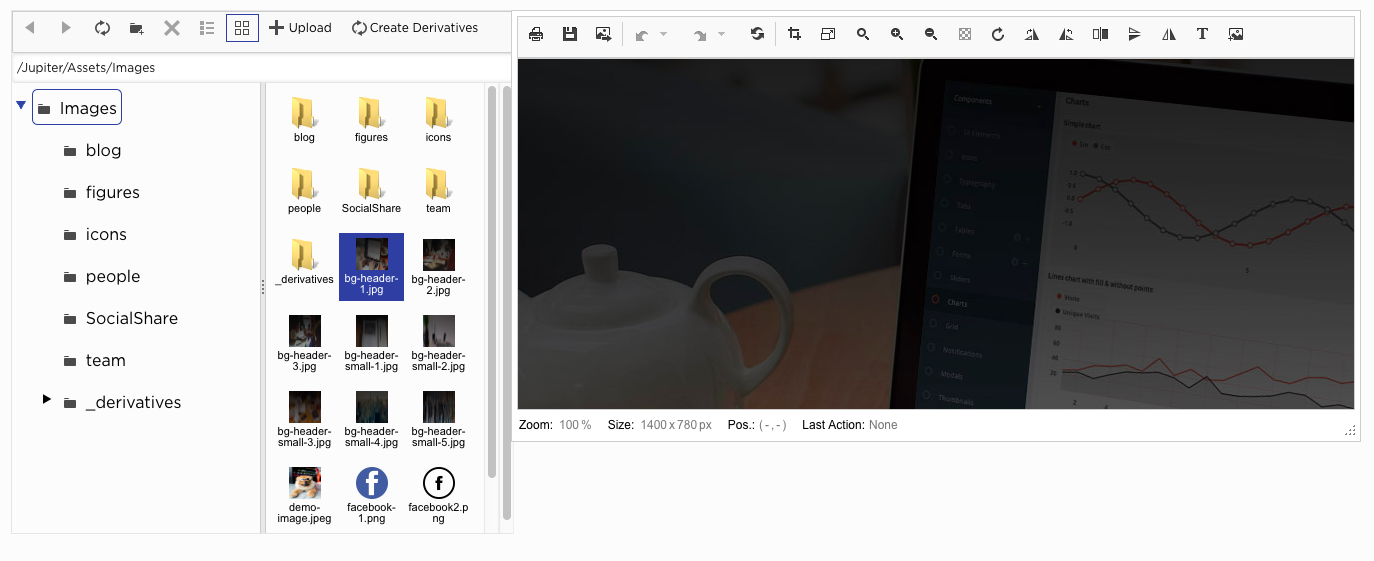Select bg-header-3.jpg thumbnail

305,344
